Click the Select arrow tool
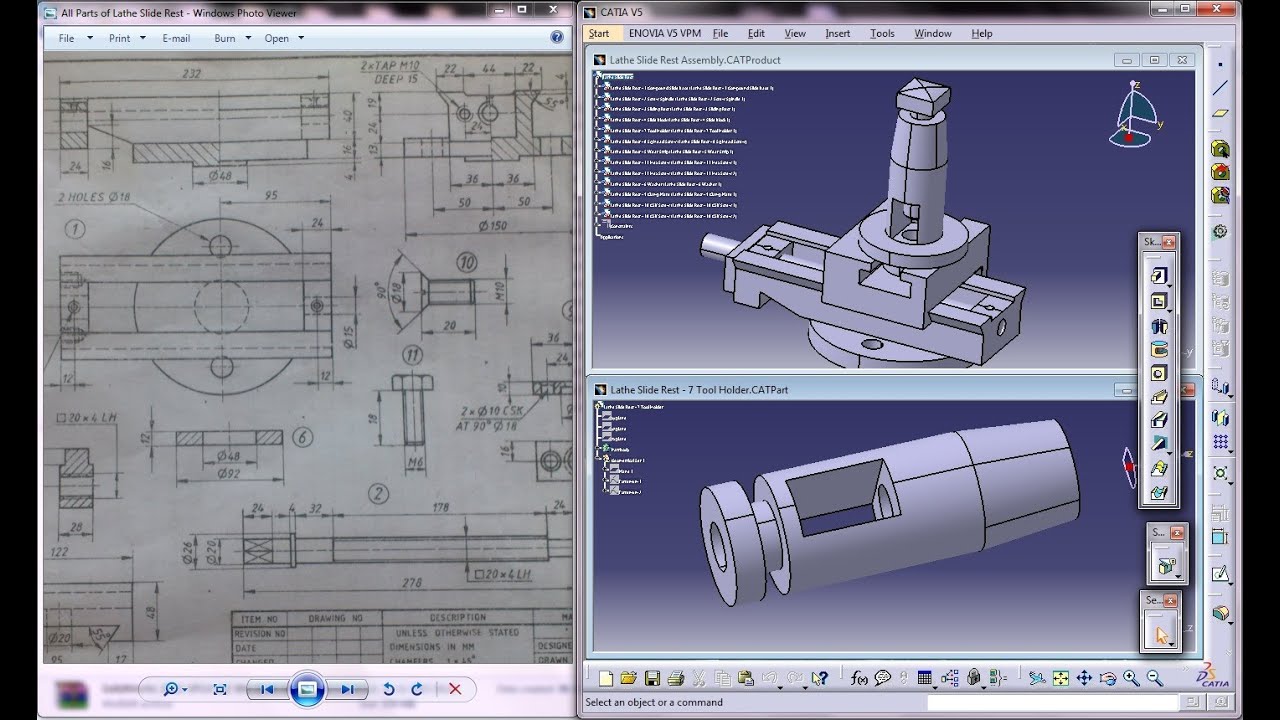1280x720 pixels. (x=1160, y=634)
